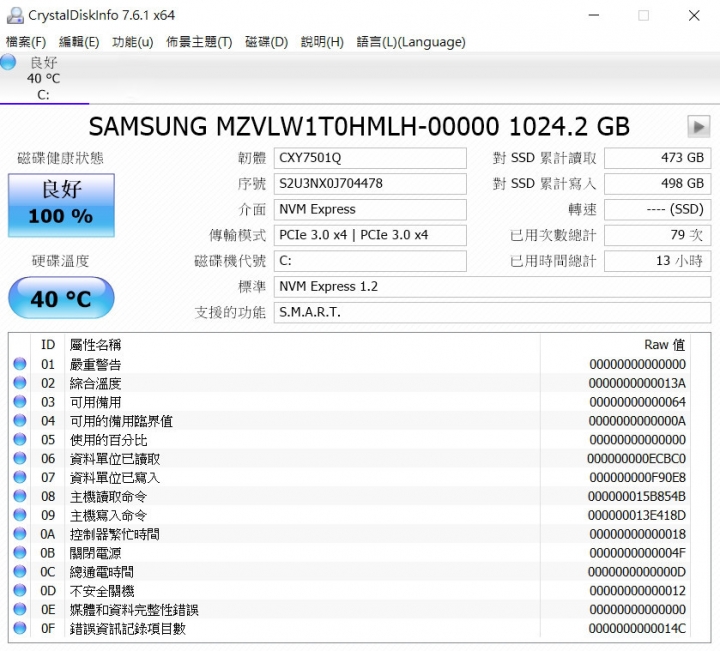720x651 pixels.
Task: Minimize the CrystalDiskInfo window
Action: point(594,15)
